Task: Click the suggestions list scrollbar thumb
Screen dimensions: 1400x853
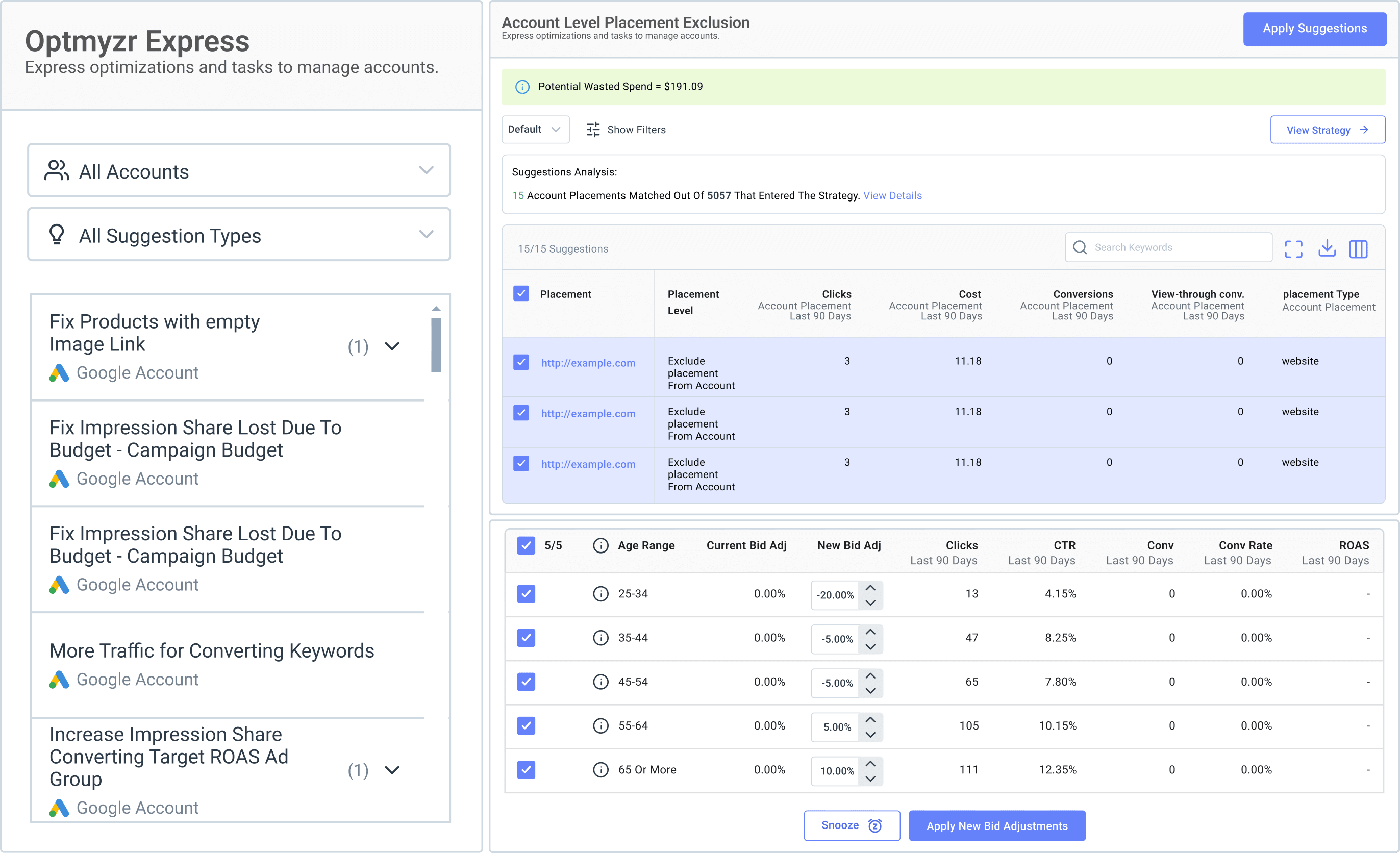Action: coord(436,345)
